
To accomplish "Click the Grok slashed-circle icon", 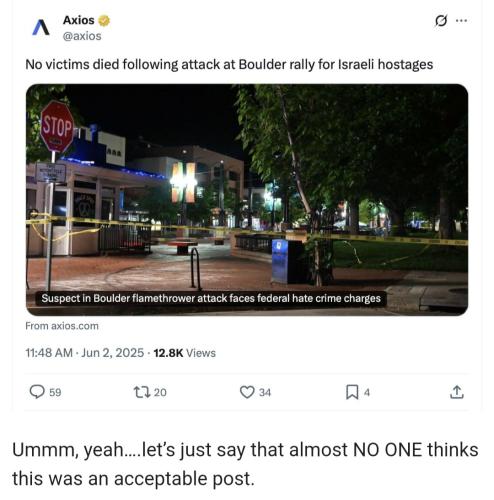I will [x=441, y=21].
